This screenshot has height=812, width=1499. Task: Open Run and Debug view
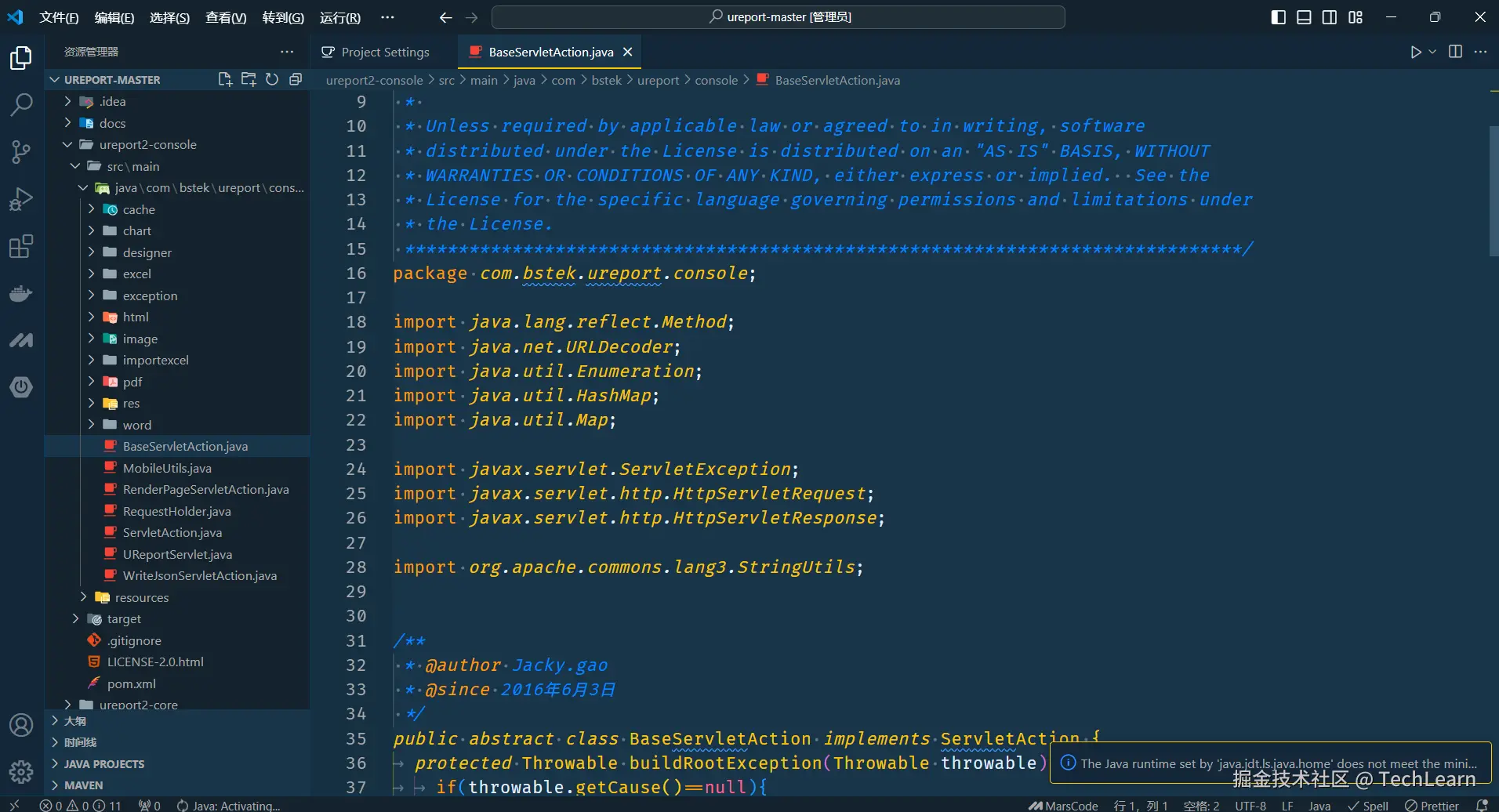[x=21, y=199]
